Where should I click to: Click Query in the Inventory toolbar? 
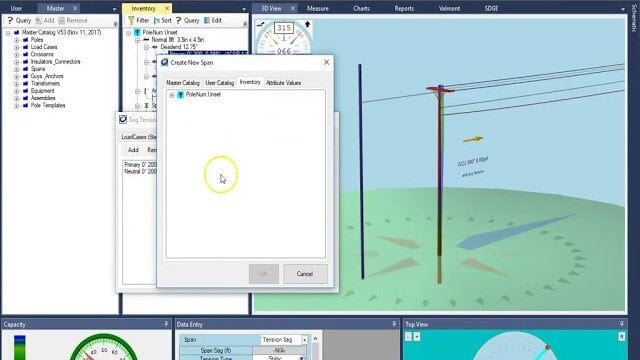[187, 20]
